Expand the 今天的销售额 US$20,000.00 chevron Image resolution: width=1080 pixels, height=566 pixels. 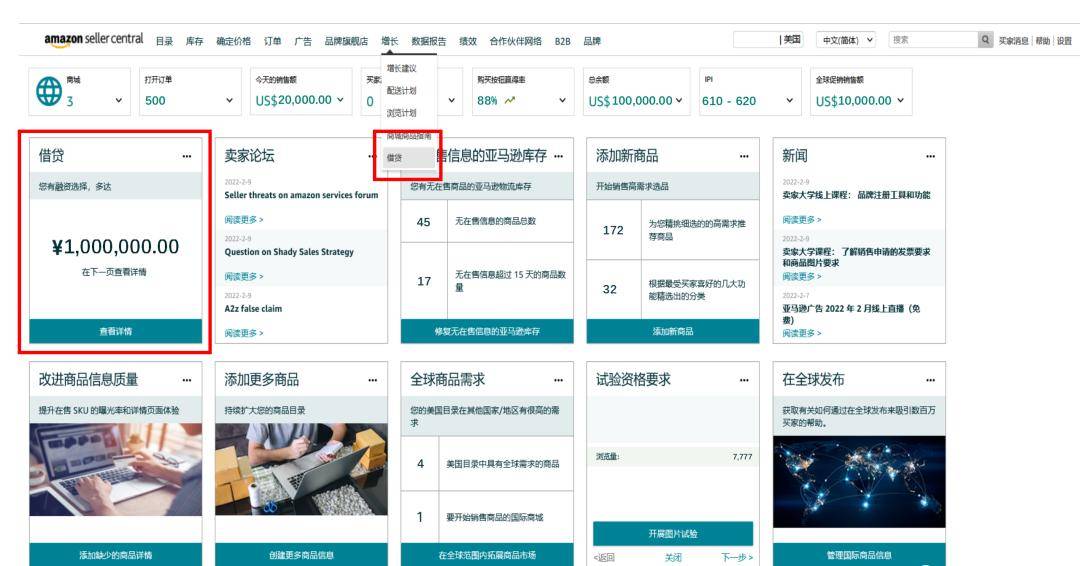point(340,100)
